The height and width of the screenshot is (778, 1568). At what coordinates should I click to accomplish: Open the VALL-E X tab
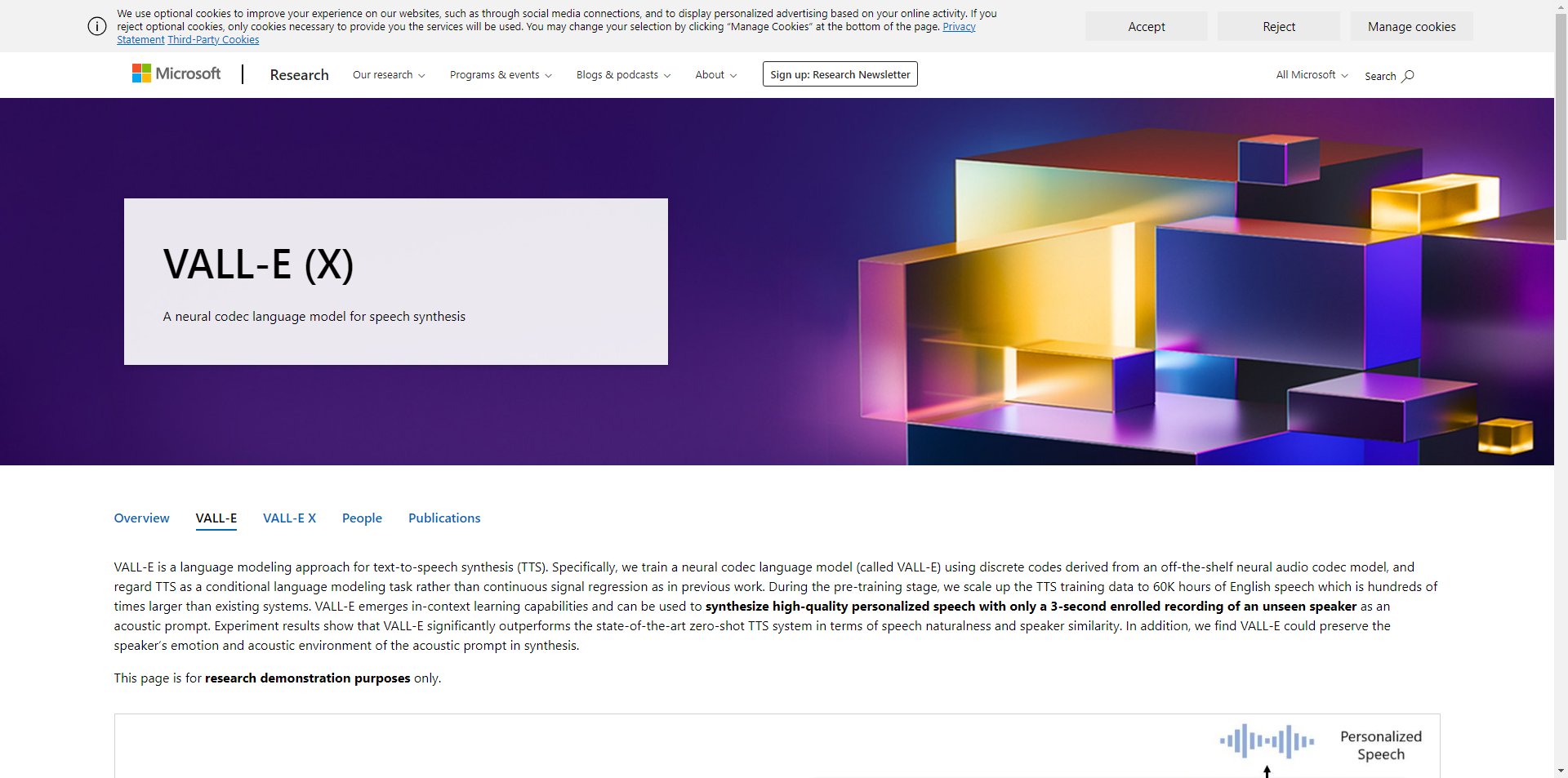pos(289,518)
